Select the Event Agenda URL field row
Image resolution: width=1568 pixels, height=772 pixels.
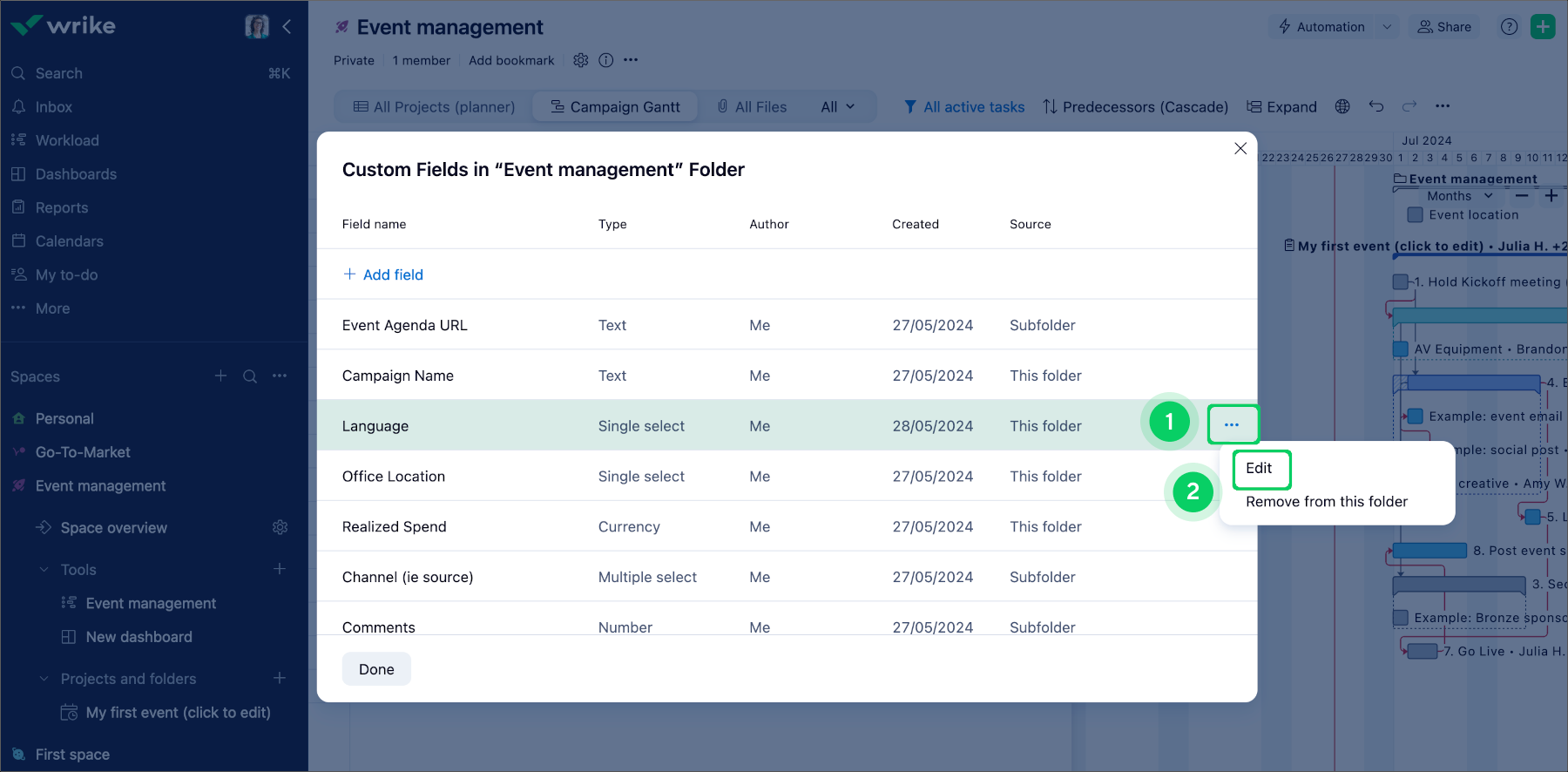click(x=787, y=325)
